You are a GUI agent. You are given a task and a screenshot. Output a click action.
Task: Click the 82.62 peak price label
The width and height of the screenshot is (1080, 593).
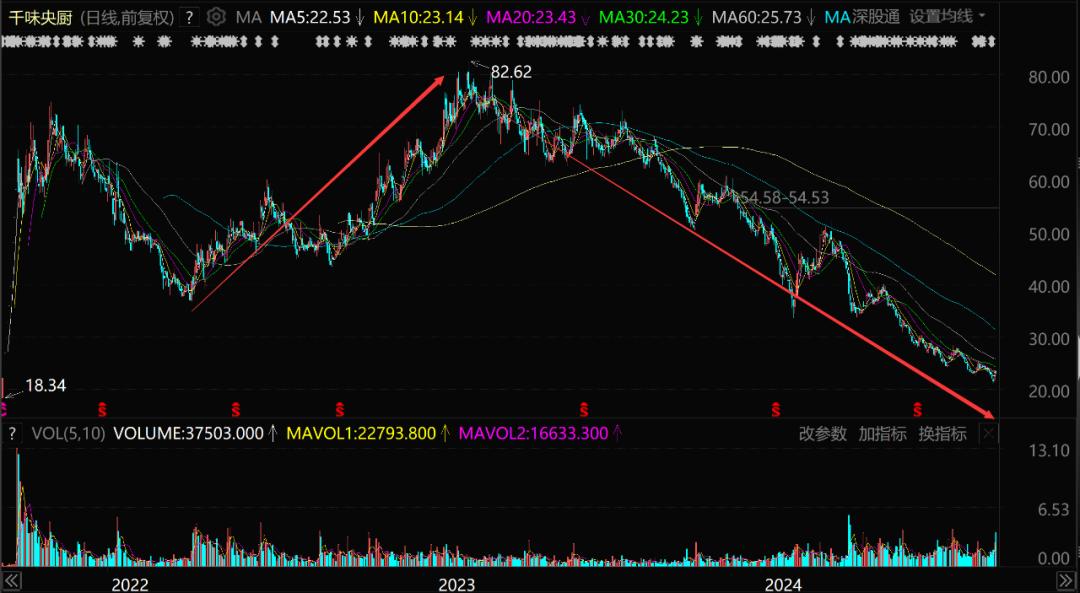tap(511, 72)
